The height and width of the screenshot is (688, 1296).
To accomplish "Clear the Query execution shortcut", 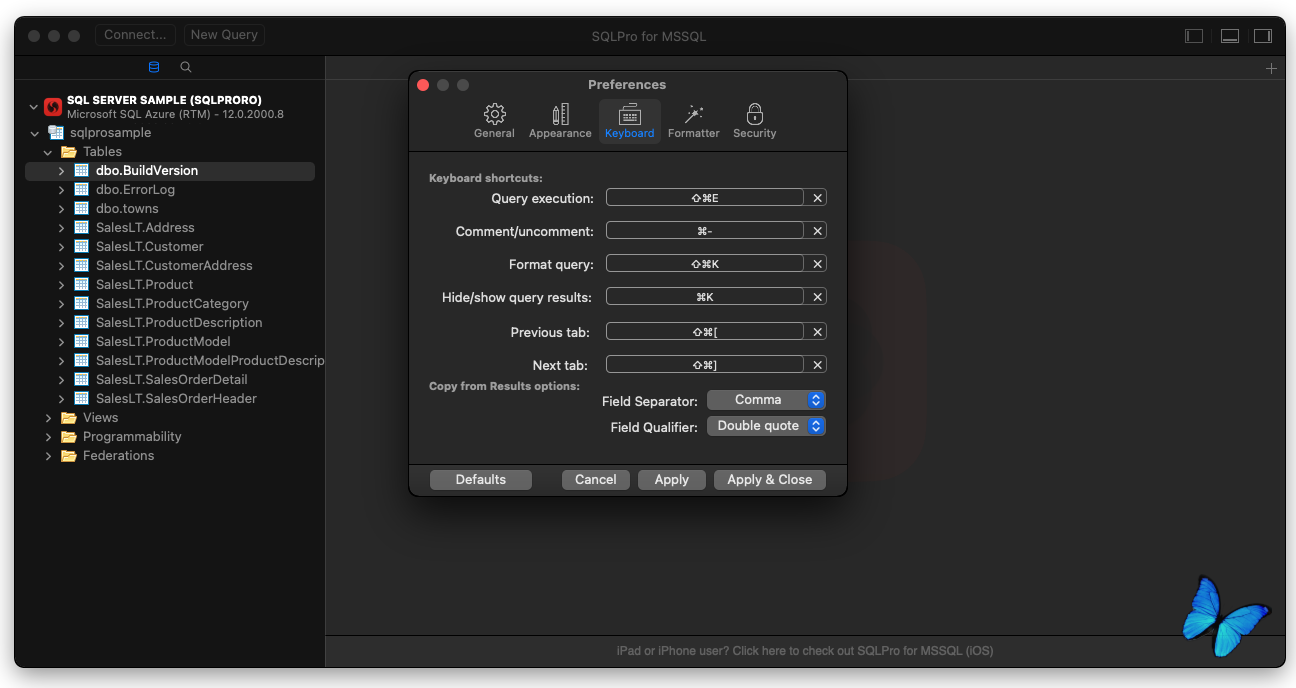I will point(817,198).
